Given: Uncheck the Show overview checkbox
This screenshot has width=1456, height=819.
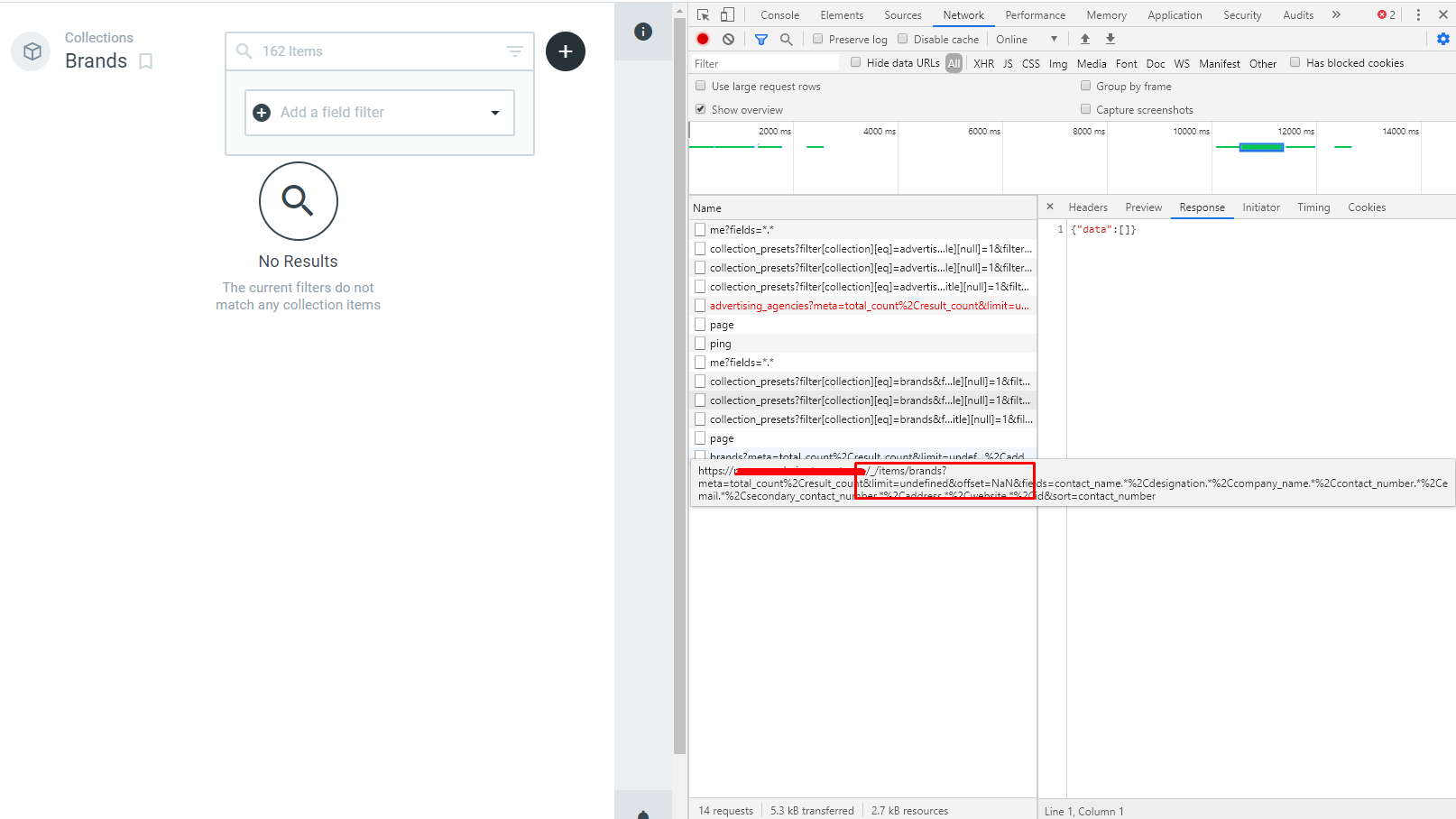Looking at the screenshot, I should coord(701,108).
